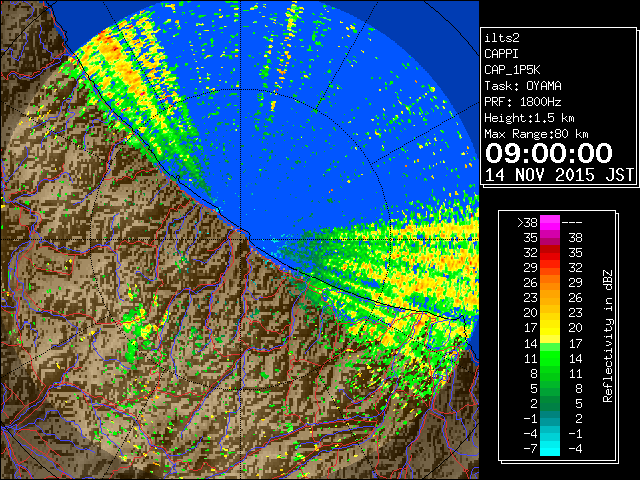Click the 'Task: OYAMA' line
The height and width of the screenshot is (480, 640).
(x=523, y=86)
